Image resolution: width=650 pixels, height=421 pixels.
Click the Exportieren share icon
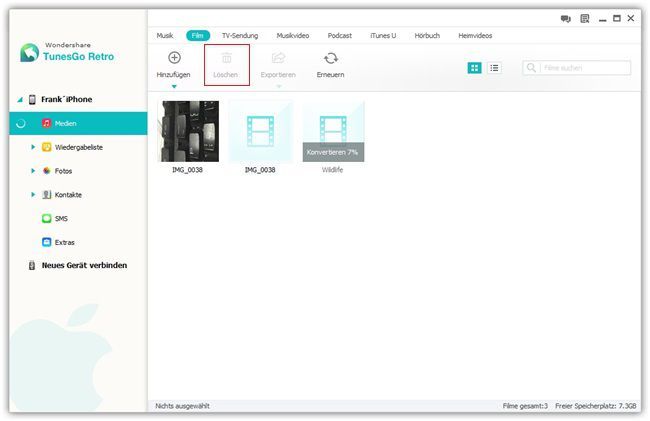[278, 58]
